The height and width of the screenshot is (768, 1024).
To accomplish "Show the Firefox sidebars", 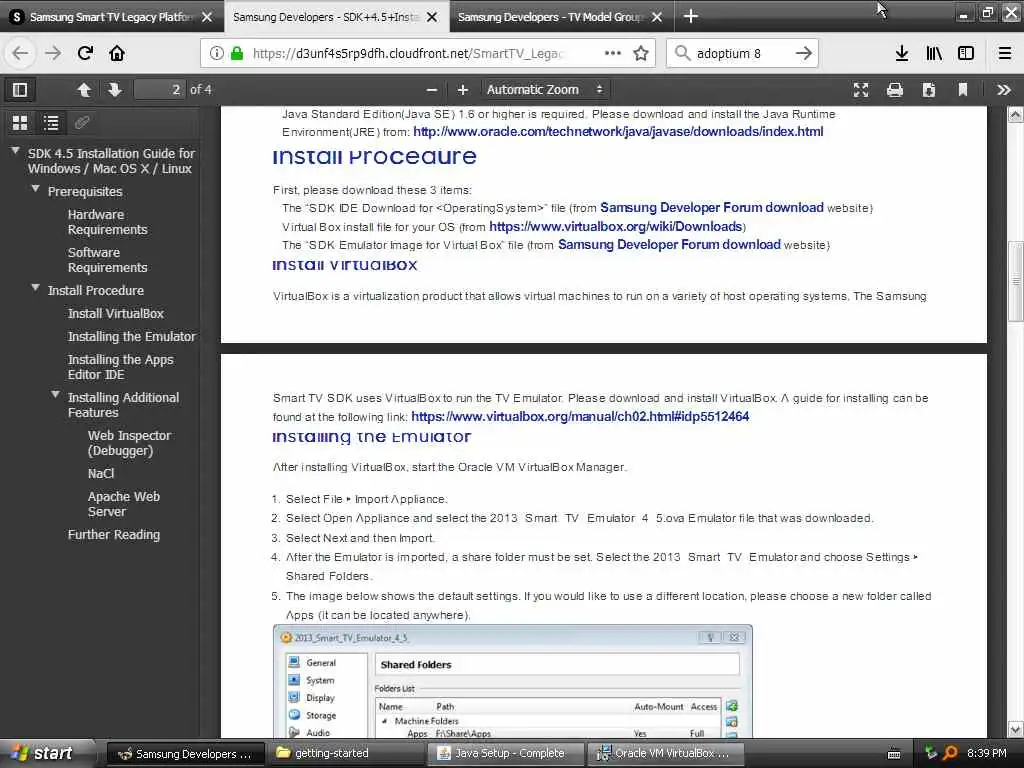I will 966,53.
